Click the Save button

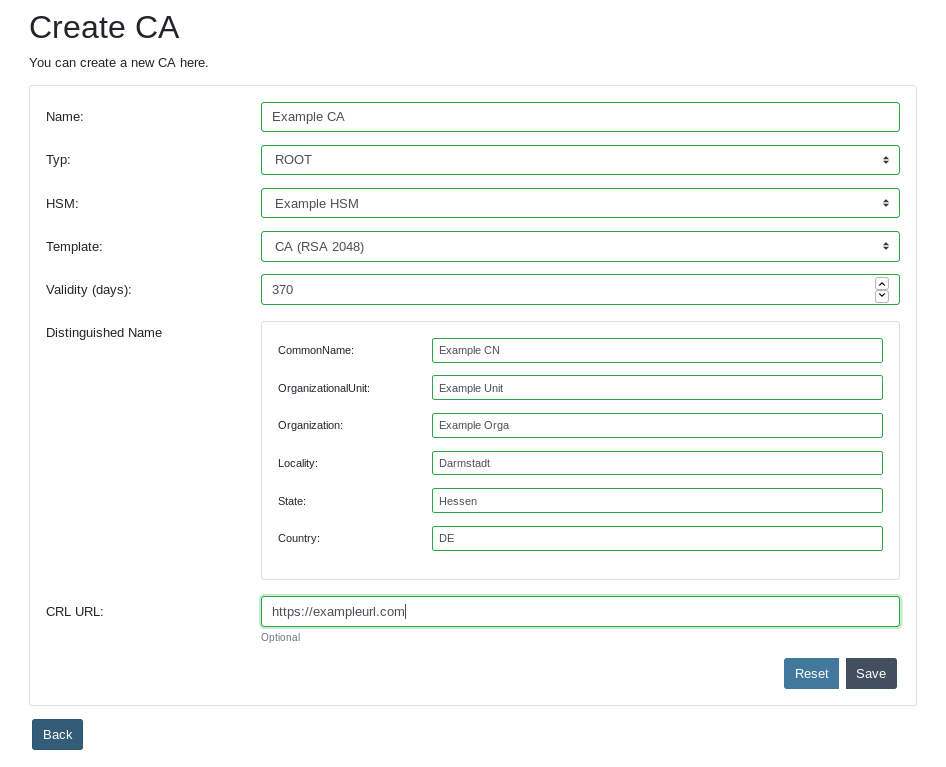870,673
